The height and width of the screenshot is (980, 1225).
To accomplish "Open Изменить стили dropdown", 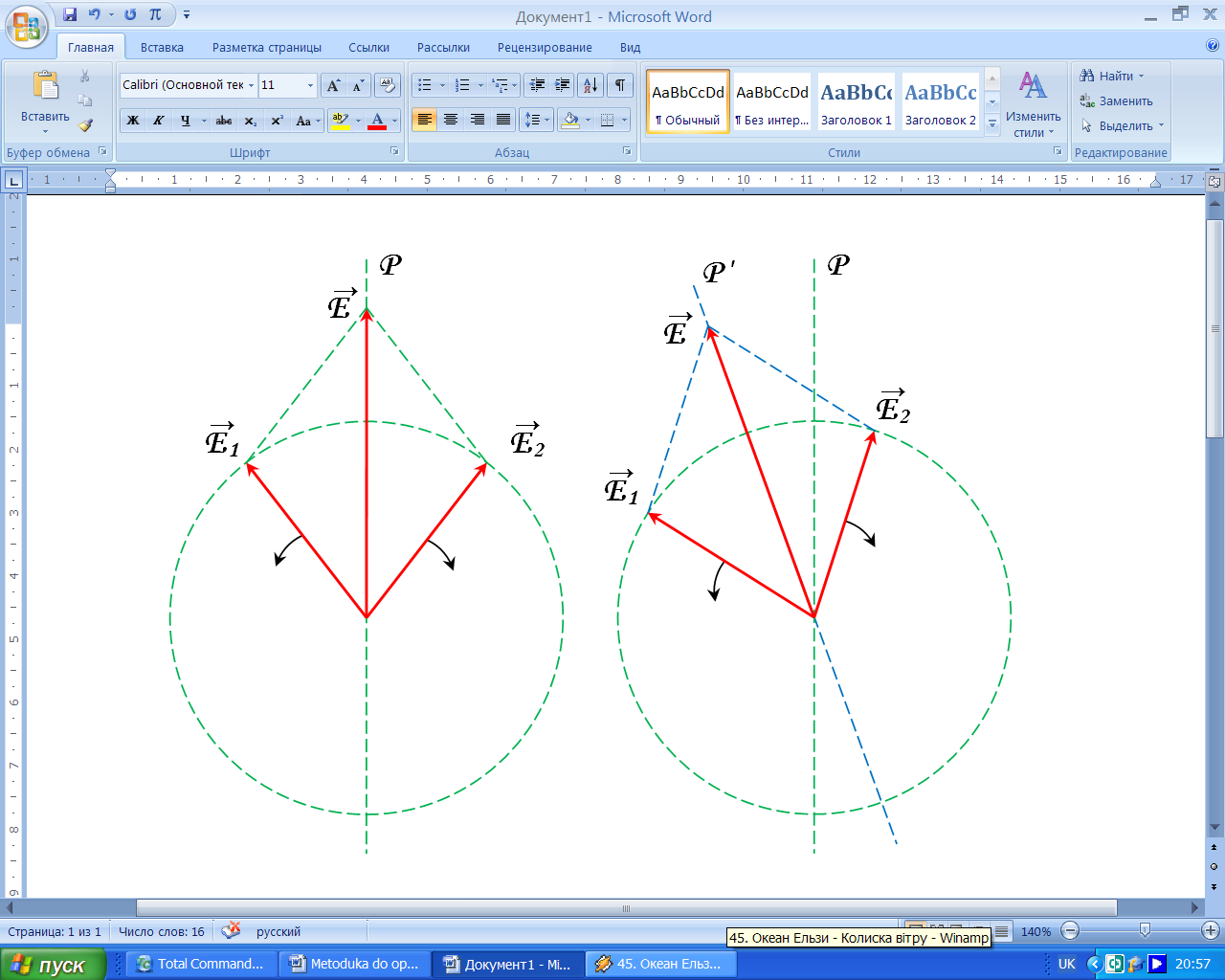I will coord(1034,103).
